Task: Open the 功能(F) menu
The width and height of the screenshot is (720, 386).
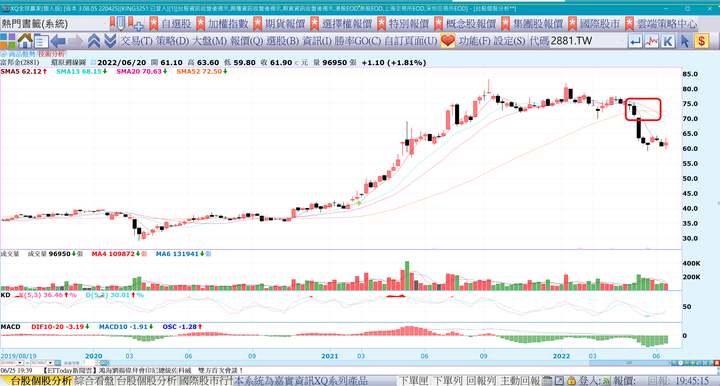Action: (475, 41)
